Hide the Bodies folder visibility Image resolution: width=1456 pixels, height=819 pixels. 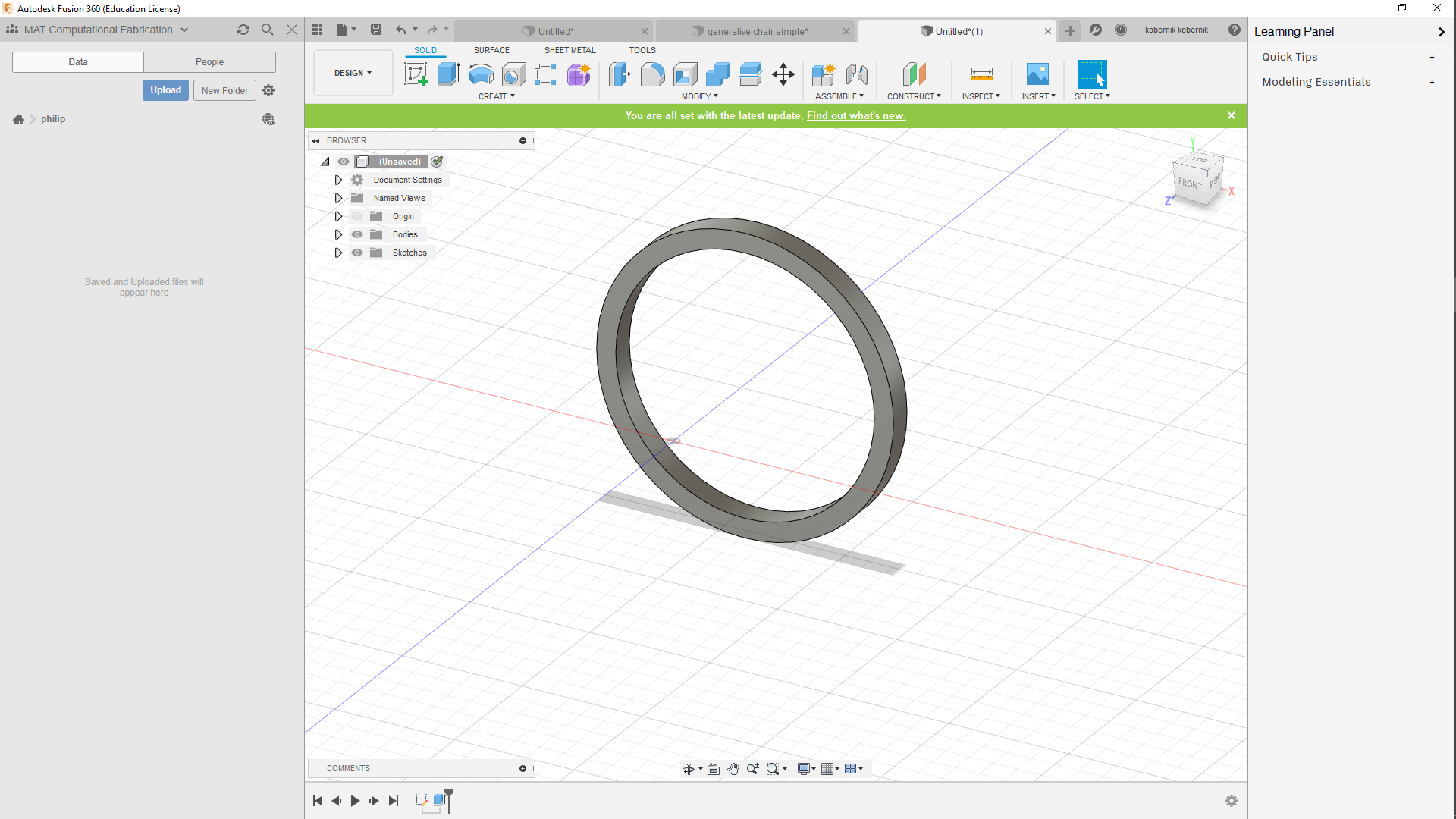tap(356, 234)
